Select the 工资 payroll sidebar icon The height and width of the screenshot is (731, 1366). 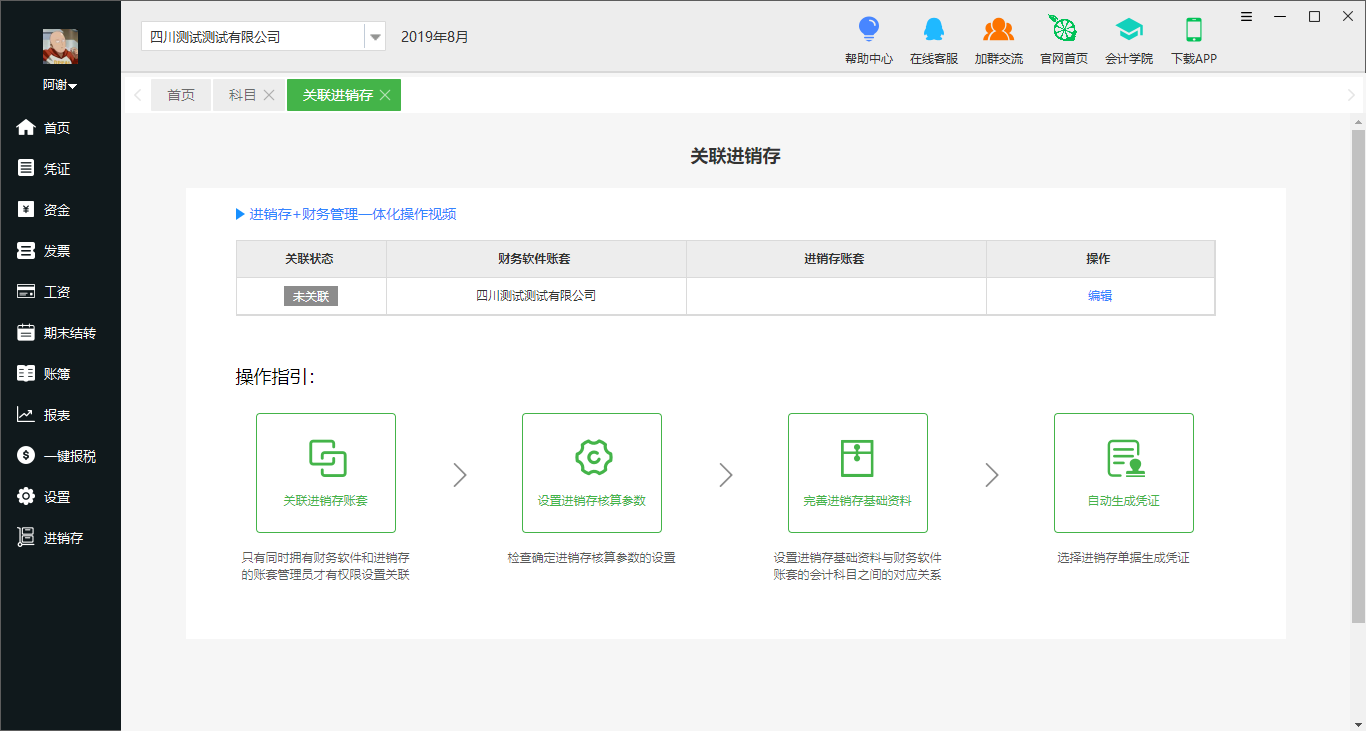tap(26, 292)
